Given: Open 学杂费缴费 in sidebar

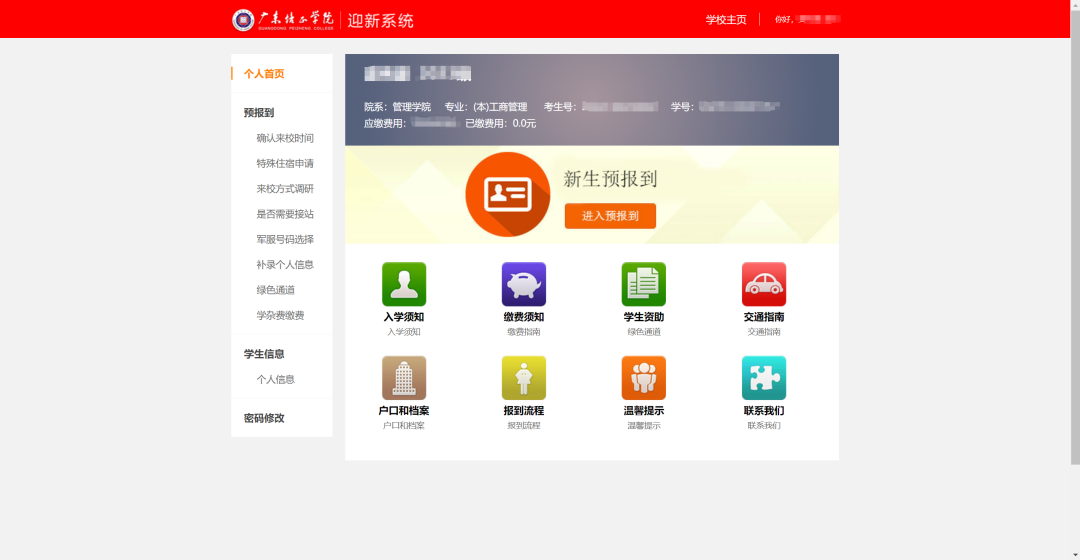Looking at the screenshot, I should (280, 315).
